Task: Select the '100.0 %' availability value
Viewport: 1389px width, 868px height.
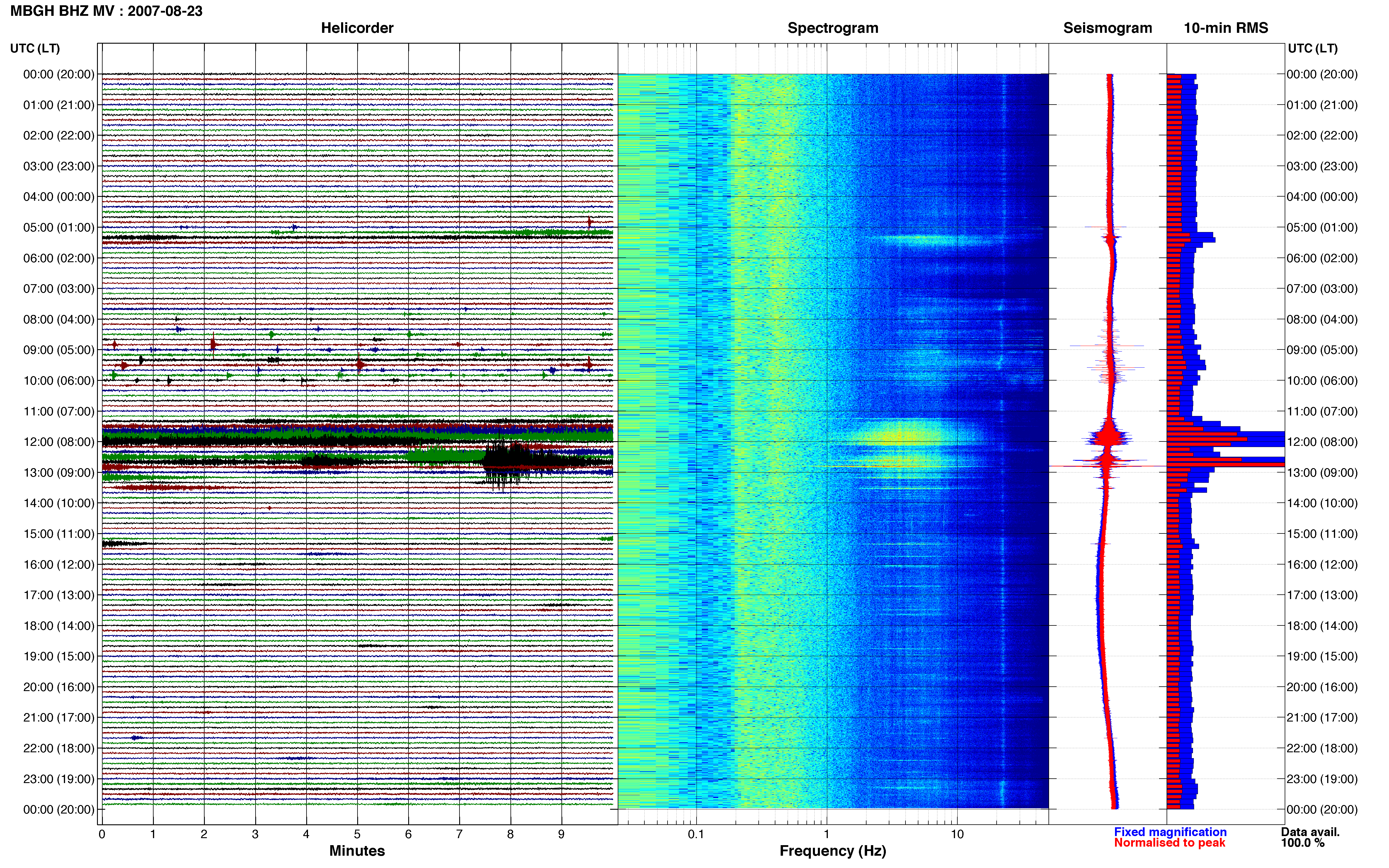Action: [1302, 843]
